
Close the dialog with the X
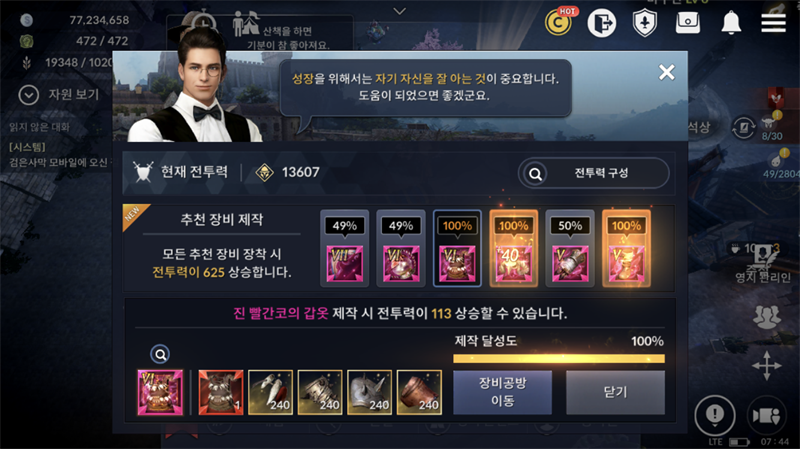pos(666,72)
